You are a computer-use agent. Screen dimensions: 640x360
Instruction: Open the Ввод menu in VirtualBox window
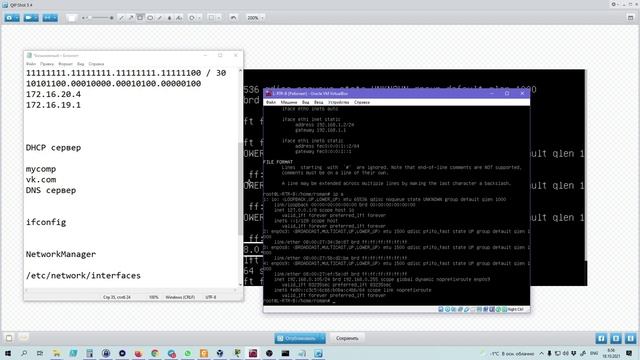coord(318,102)
